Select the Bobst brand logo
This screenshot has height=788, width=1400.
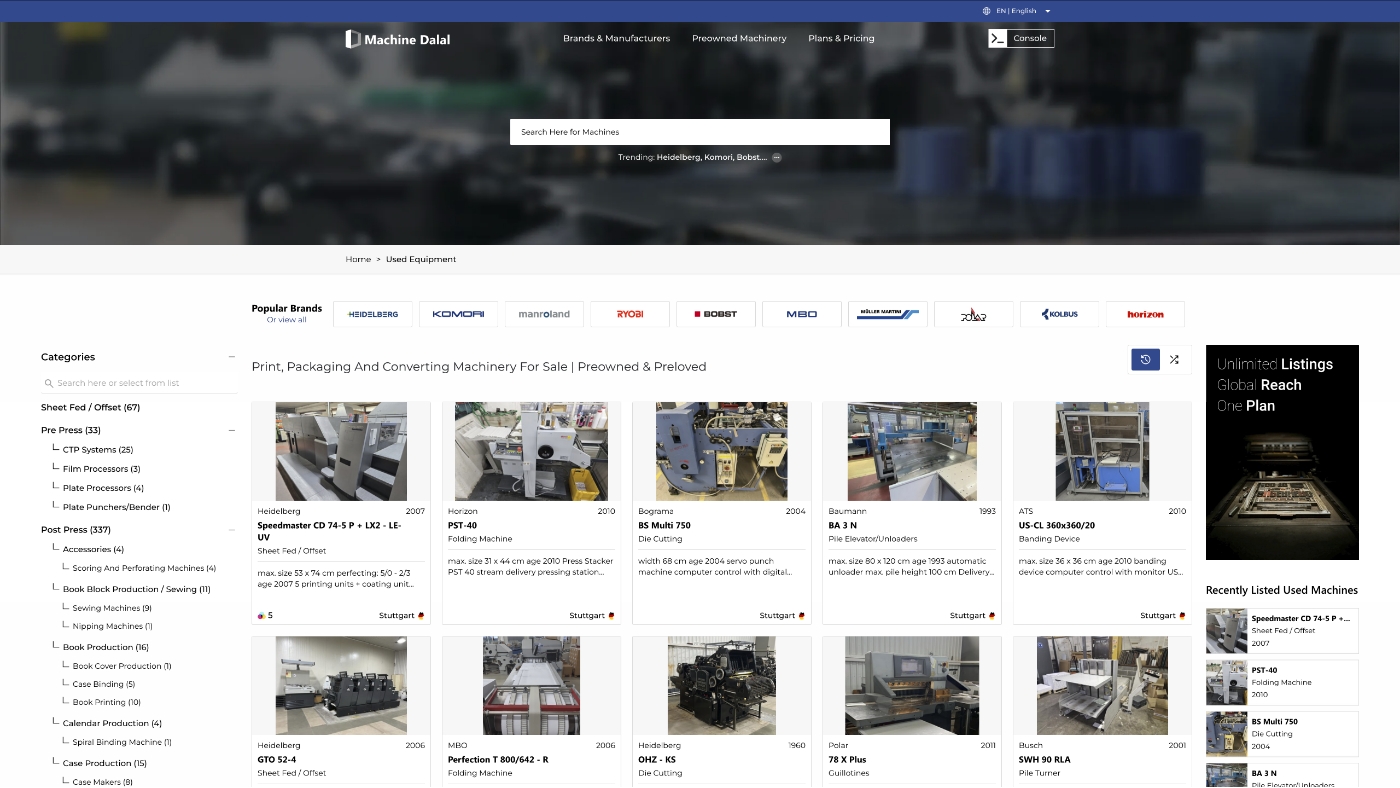click(716, 314)
